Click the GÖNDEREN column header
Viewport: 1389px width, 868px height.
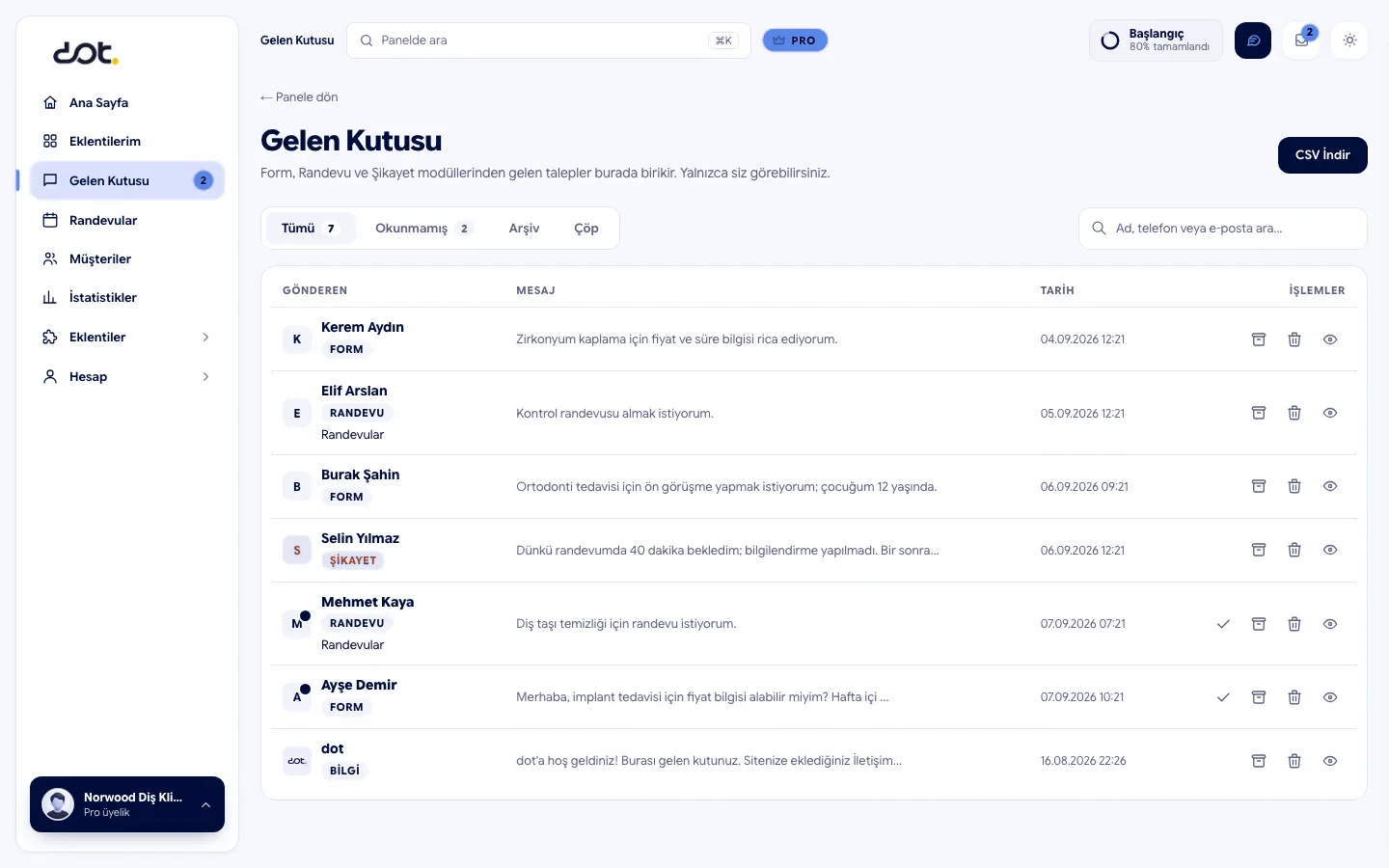pyautogui.click(x=314, y=290)
